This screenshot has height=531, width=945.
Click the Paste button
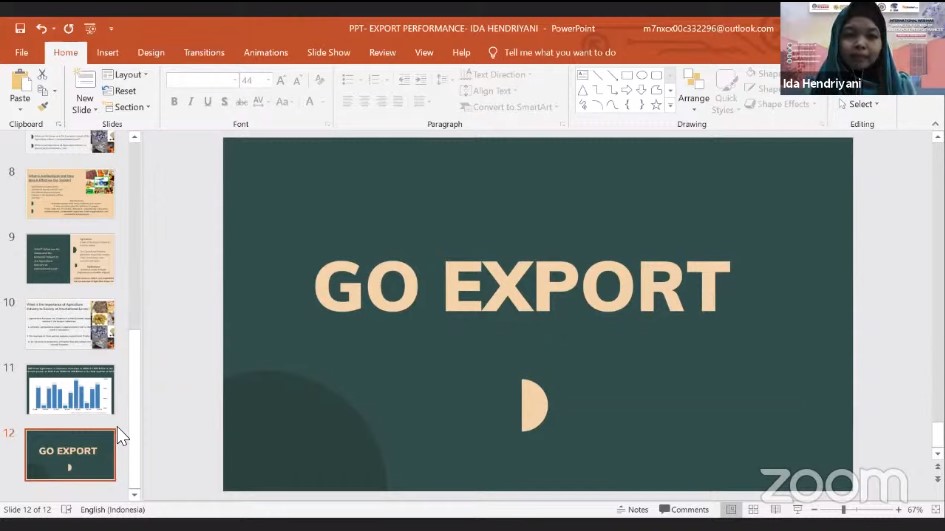(x=20, y=90)
